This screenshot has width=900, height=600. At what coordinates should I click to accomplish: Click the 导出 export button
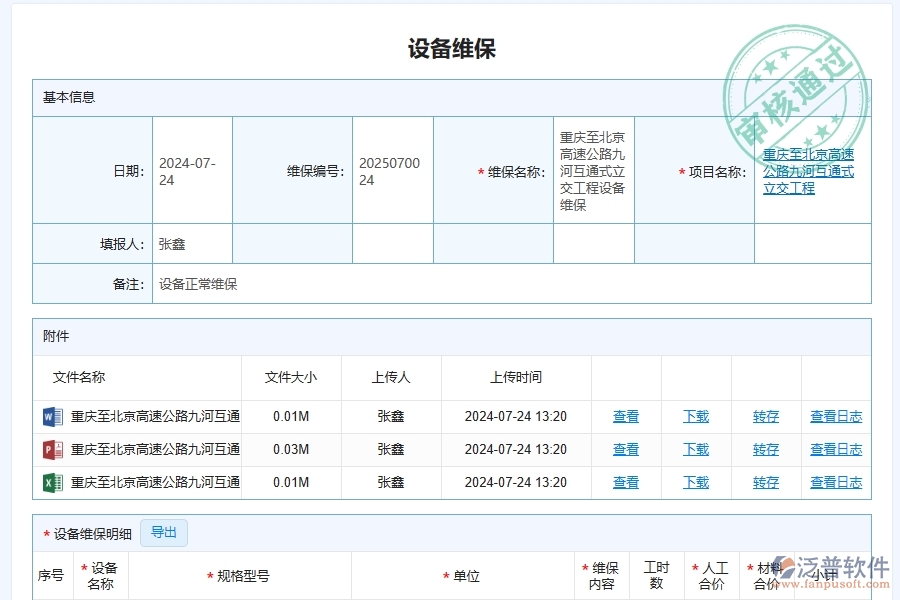[x=164, y=533]
